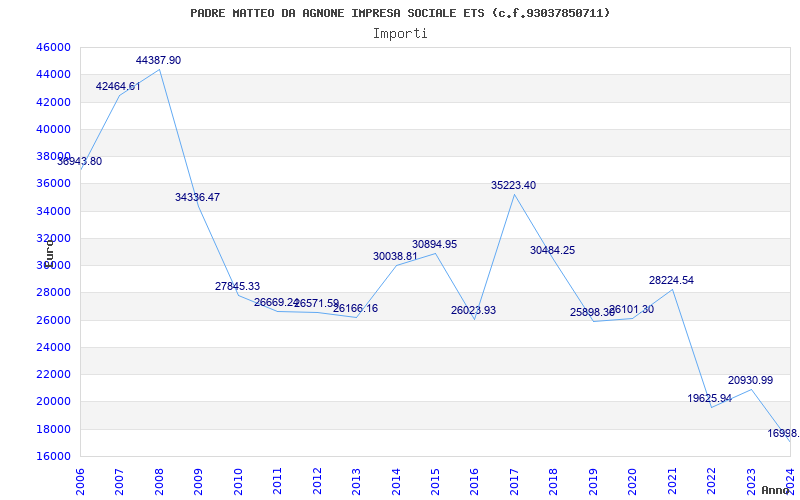Click the 44000 y-axis tick label
Image resolution: width=800 pixels, height=500 pixels.
[x=53, y=74]
